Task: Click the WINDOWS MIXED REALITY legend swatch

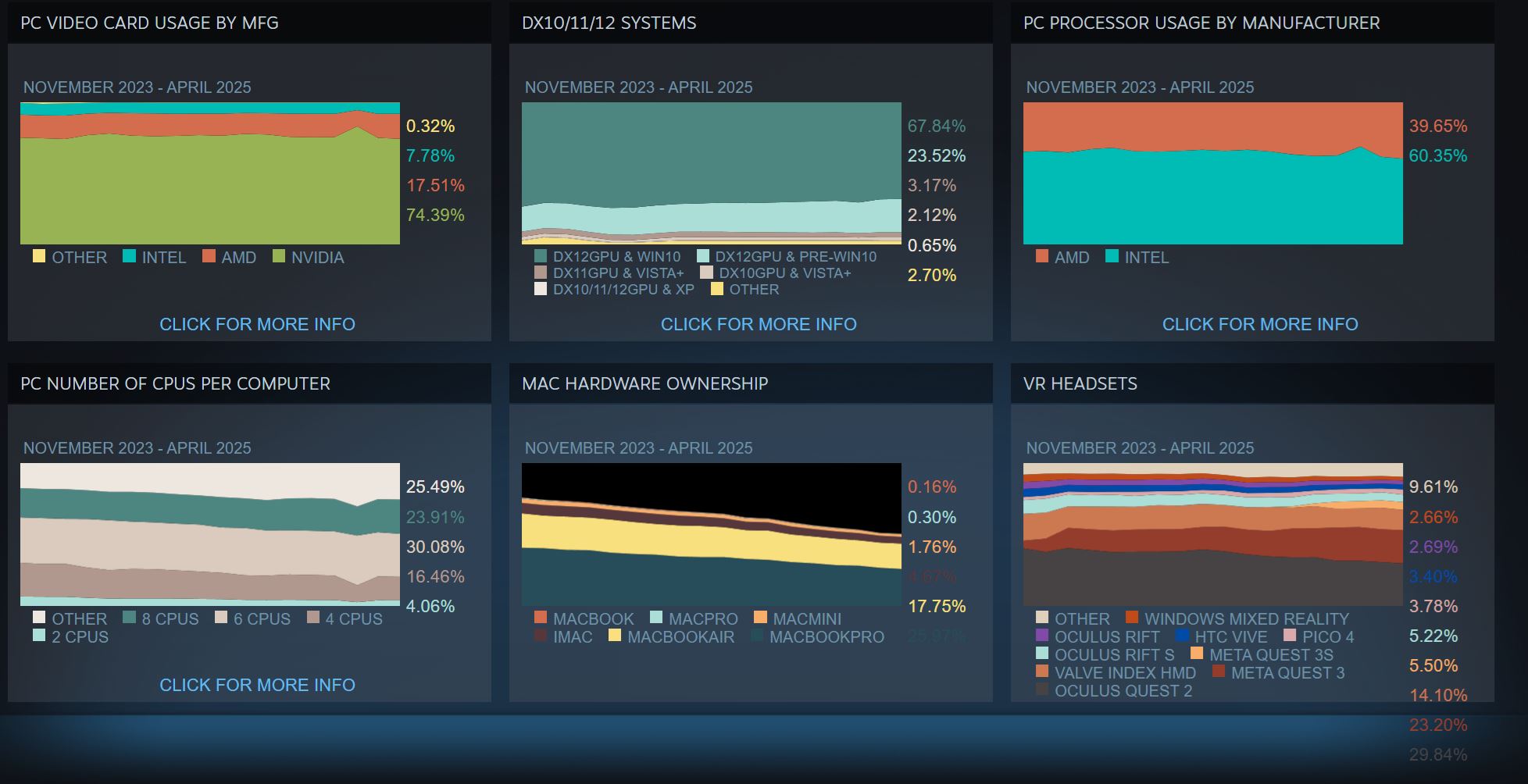Action: [1132, 617]
